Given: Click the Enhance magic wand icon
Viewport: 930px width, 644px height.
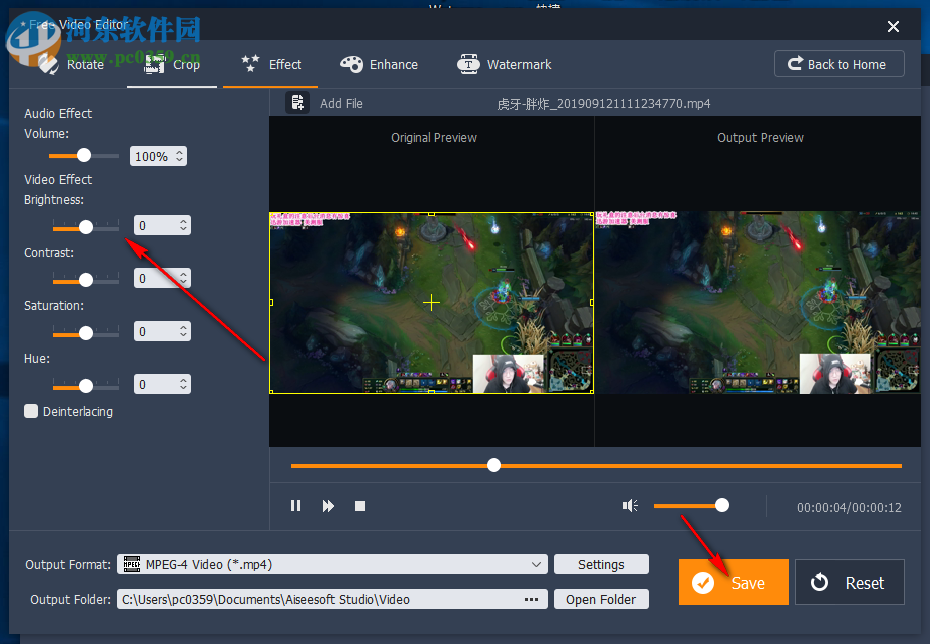Looking at the screenshot, I should (x=352, y=64).
